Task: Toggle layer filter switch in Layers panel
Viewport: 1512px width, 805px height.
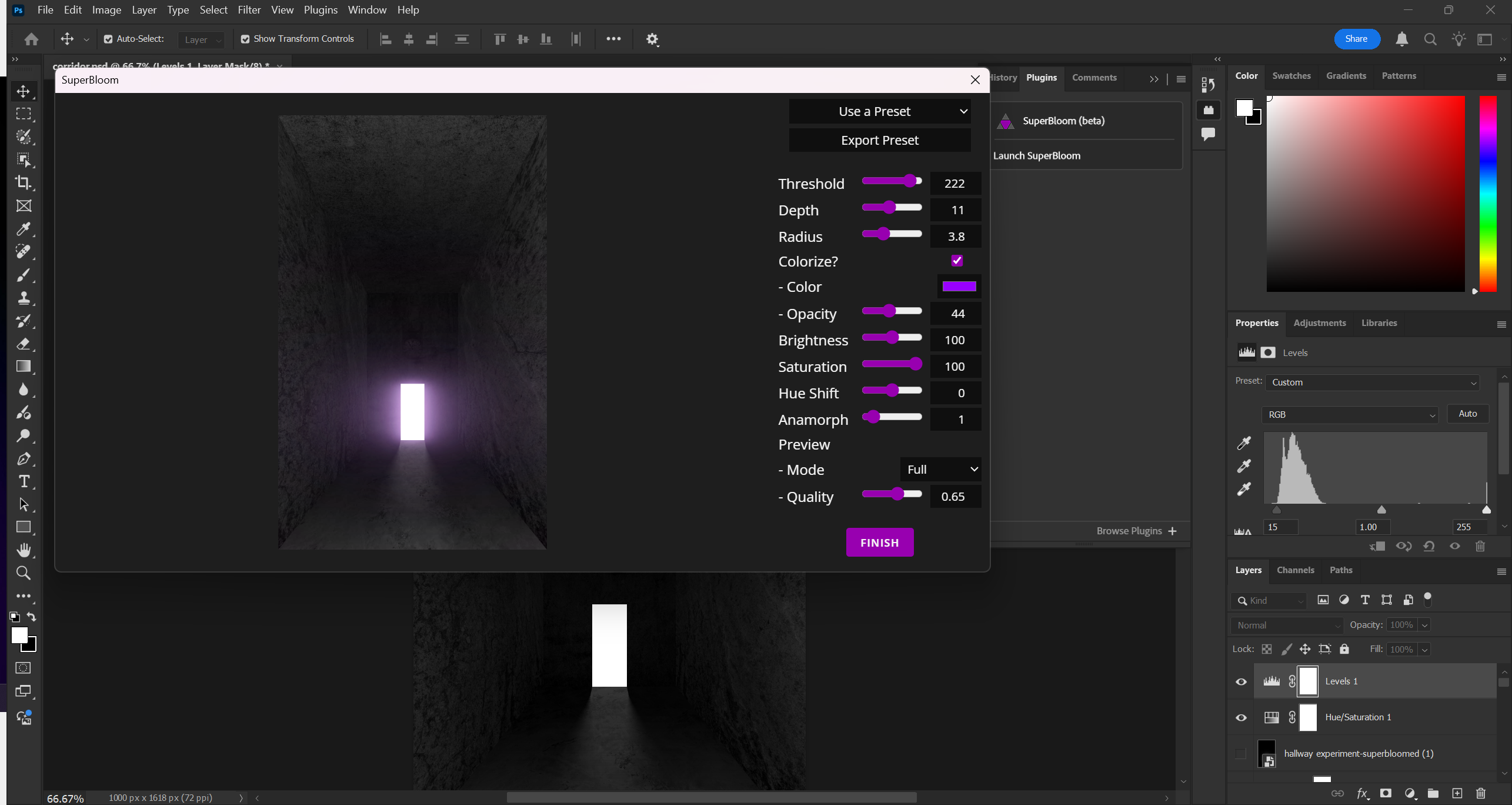Action: [x=1427, y=600]
